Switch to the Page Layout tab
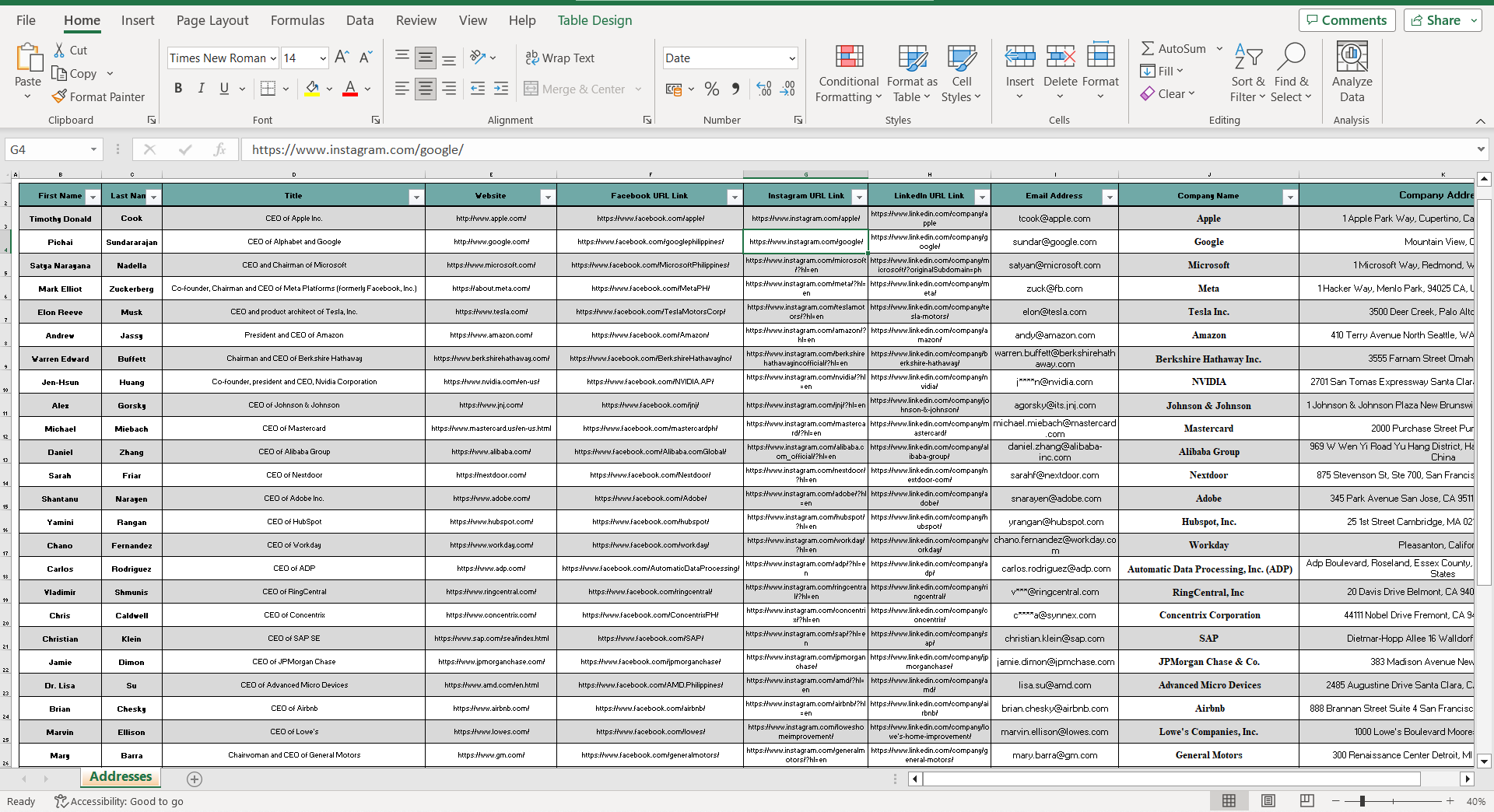Screen dimensions: 1494x812 (x=212, y=20)
